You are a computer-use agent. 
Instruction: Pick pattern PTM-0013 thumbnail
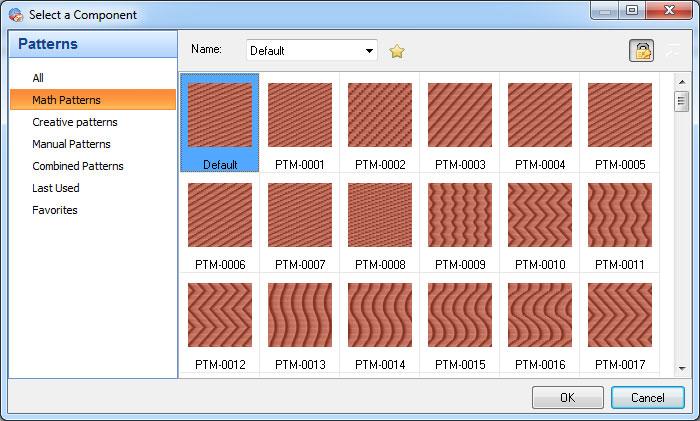(x=300, y=315)
